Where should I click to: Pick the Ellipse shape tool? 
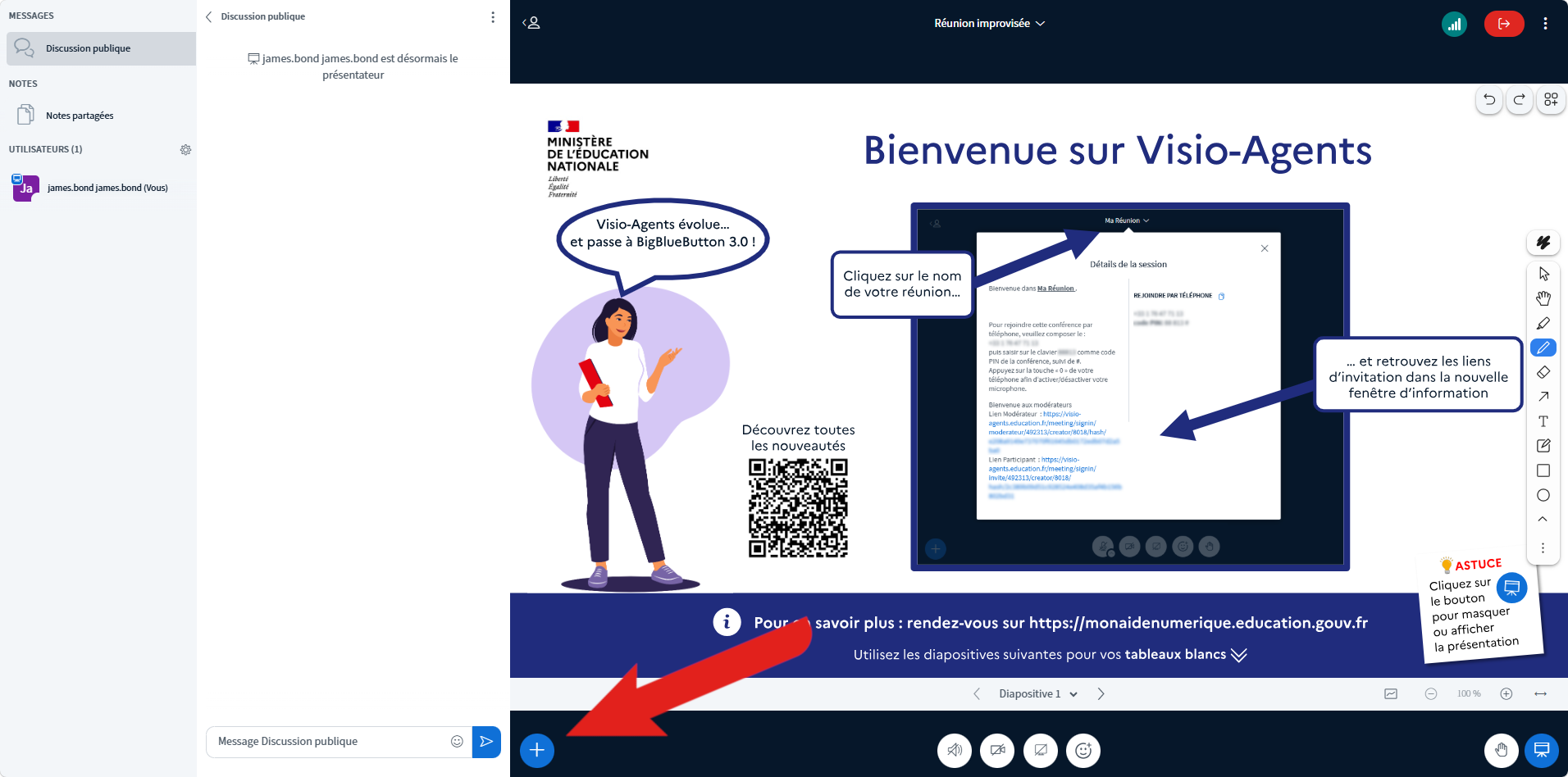[x=1543, y=495]
